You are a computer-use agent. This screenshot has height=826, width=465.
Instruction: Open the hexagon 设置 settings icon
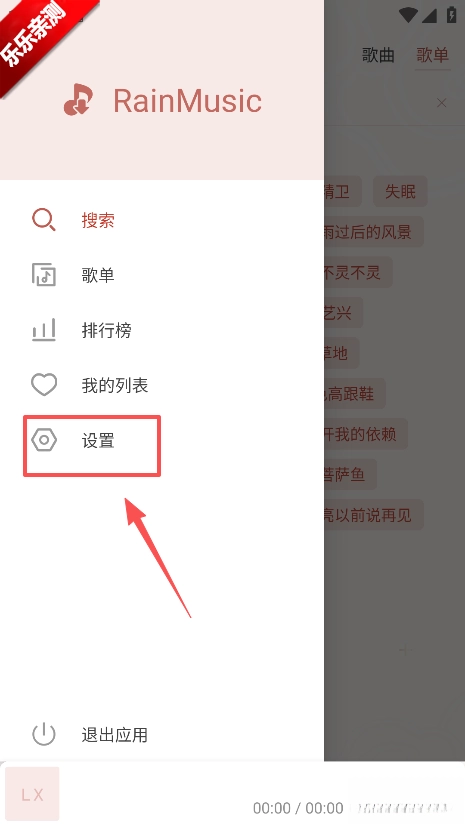44,440
